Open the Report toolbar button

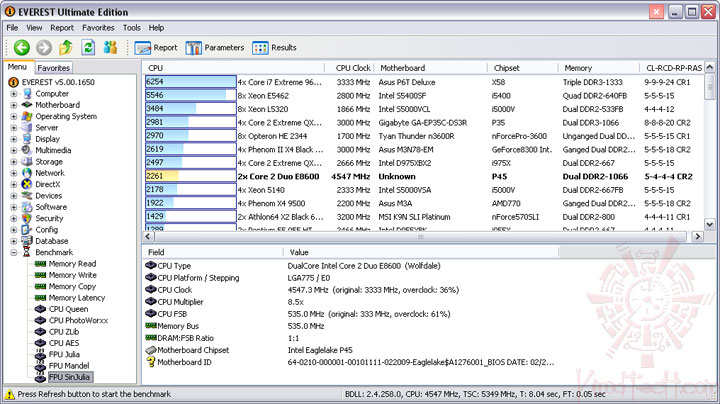coord(156,48)
